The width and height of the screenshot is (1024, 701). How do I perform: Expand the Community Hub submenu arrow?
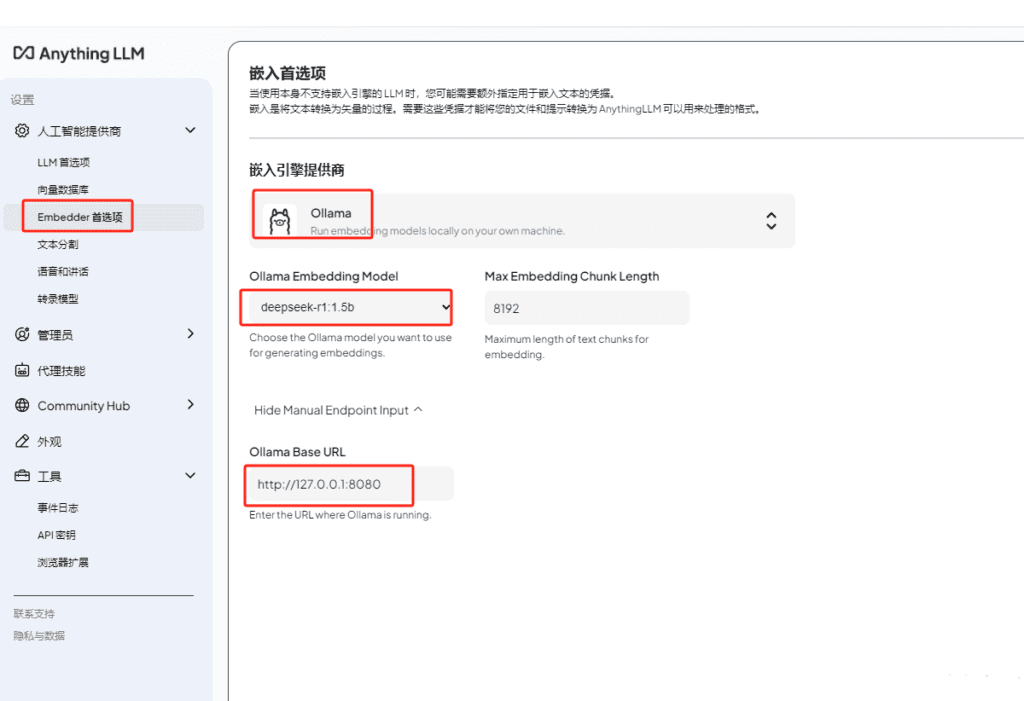[190, 405]
